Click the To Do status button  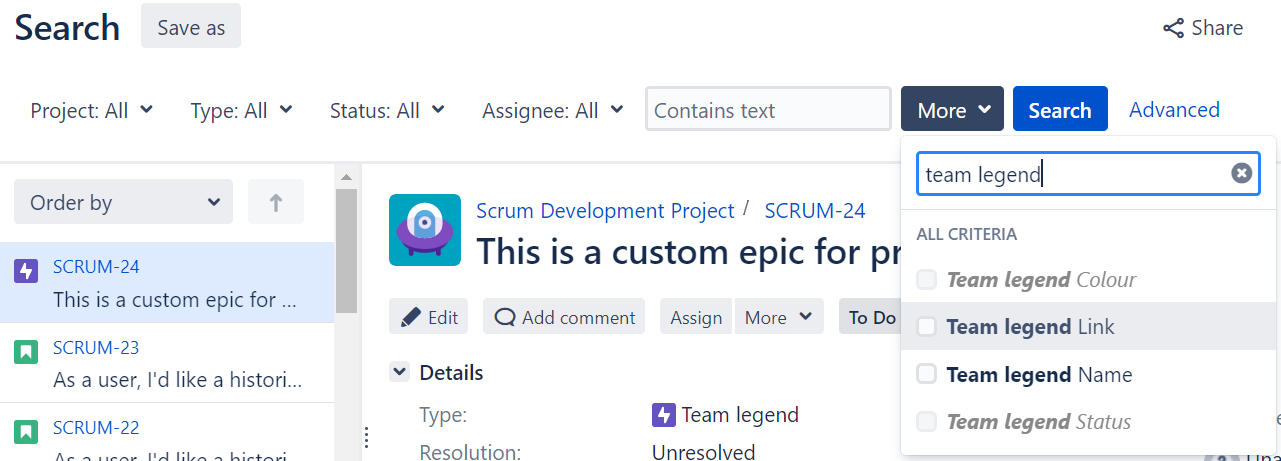tap(870, 317)
